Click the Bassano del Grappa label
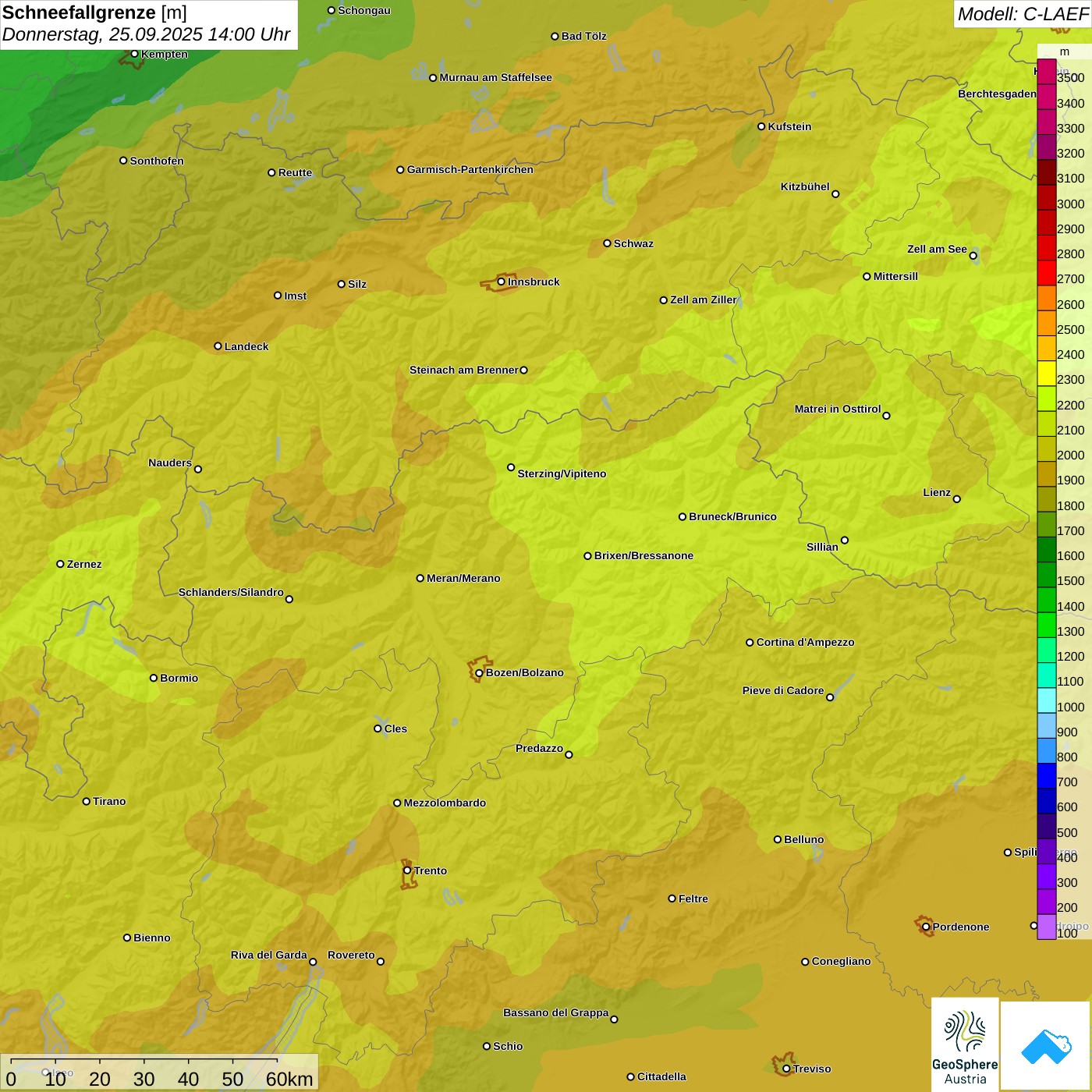 point(555,1012)
